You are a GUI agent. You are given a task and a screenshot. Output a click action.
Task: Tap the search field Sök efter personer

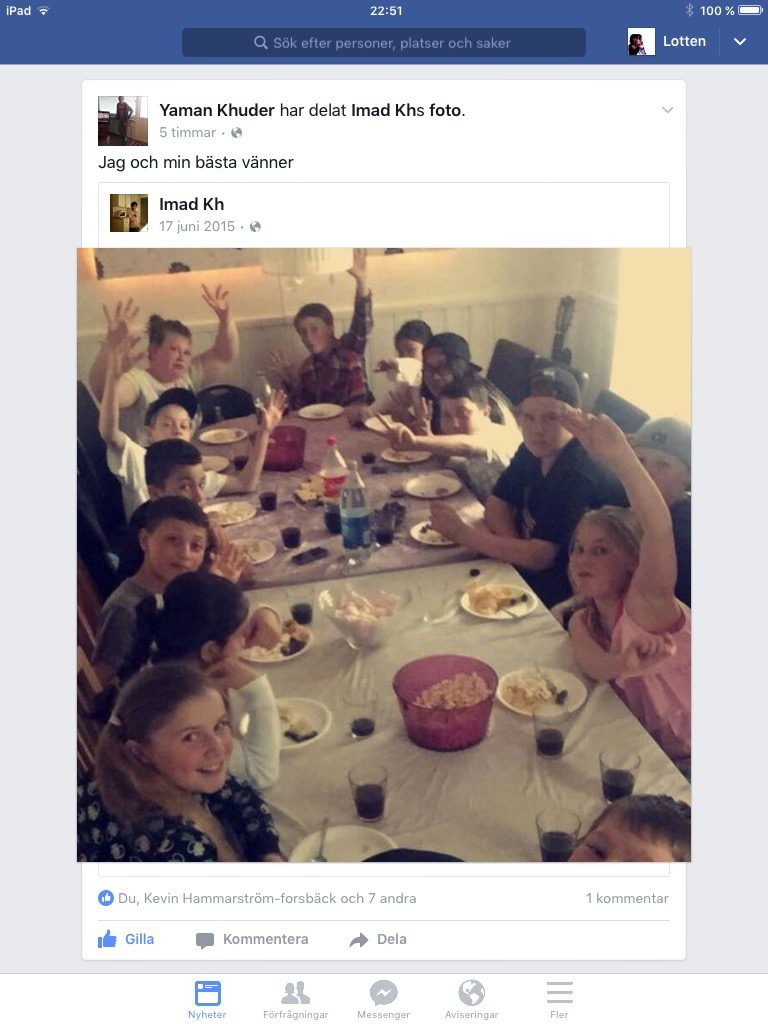[384, 42]
